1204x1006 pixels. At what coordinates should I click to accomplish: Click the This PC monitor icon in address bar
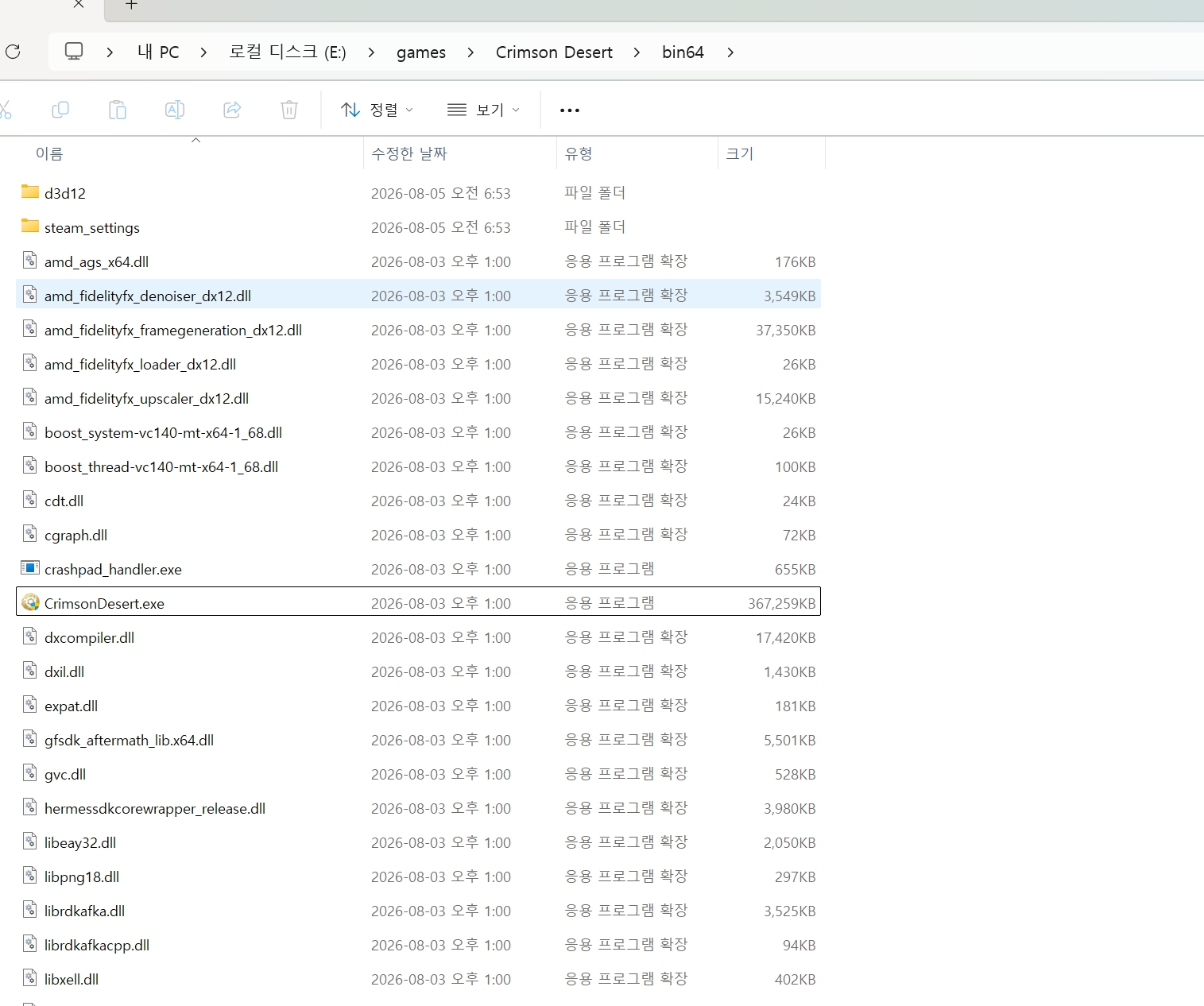[74, 52]
